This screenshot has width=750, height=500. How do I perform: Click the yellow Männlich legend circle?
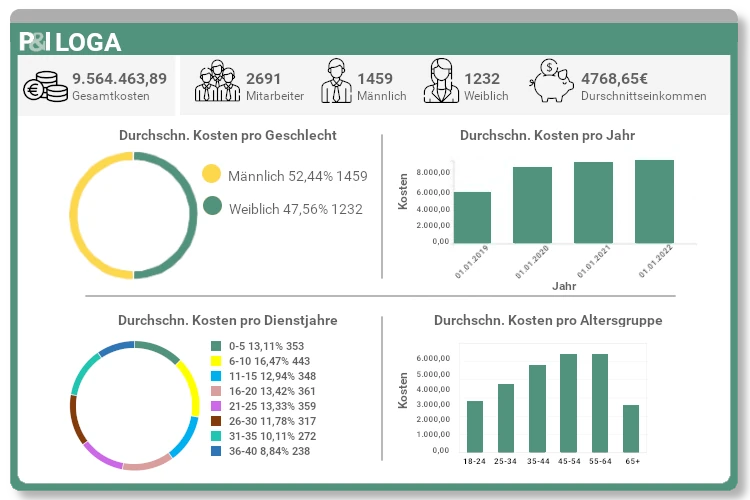tap(211, 175)
